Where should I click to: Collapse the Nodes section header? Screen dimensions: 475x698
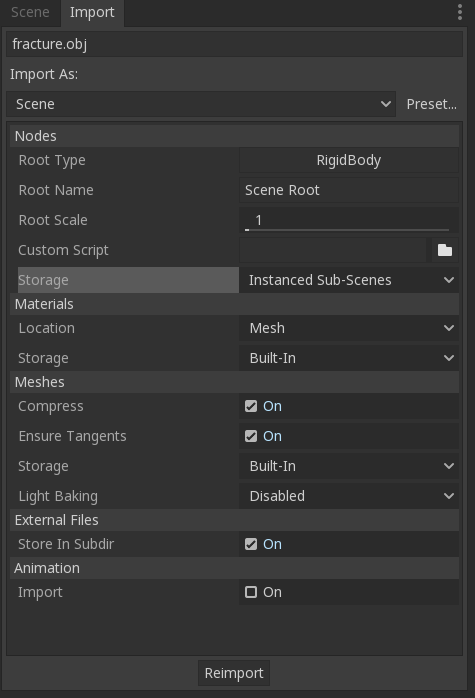pyautogui.click(x=235, y=136)
